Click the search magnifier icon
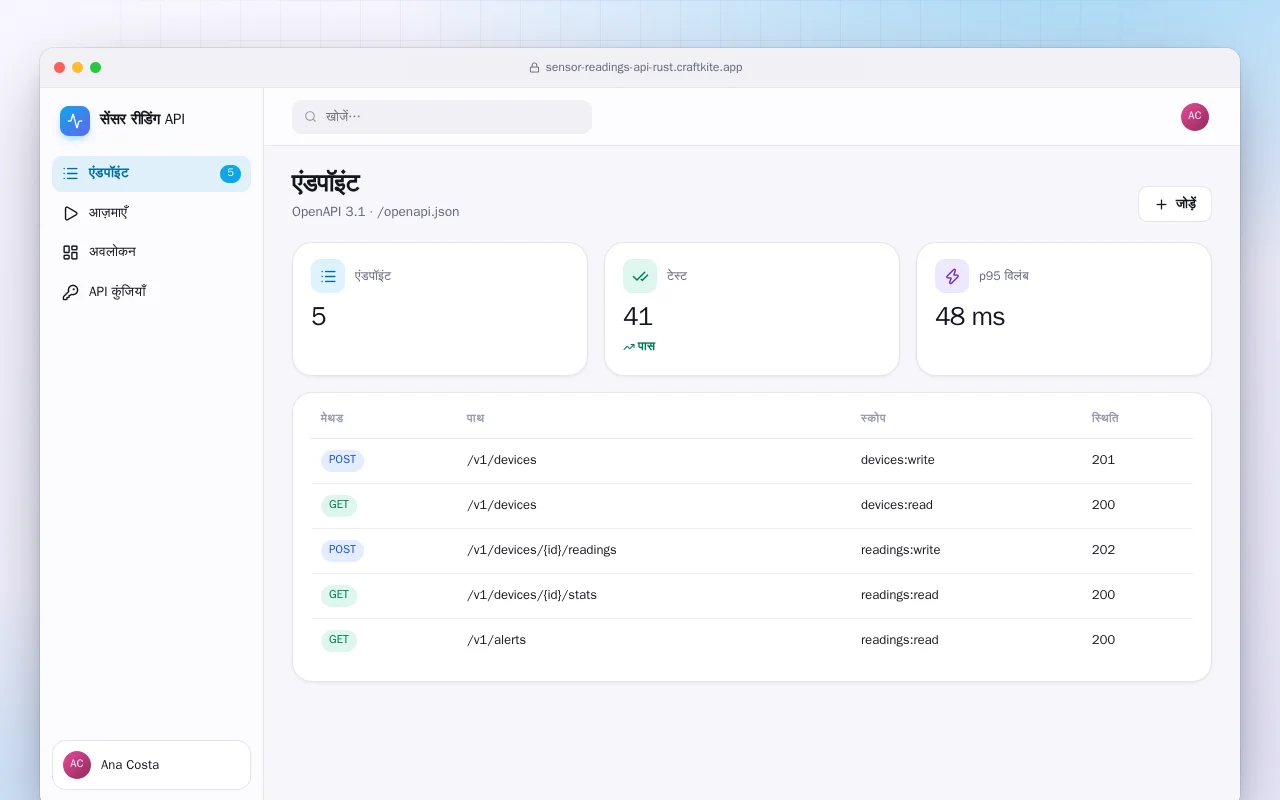The height and width of the screenshot is (800, 1280). 311,117
